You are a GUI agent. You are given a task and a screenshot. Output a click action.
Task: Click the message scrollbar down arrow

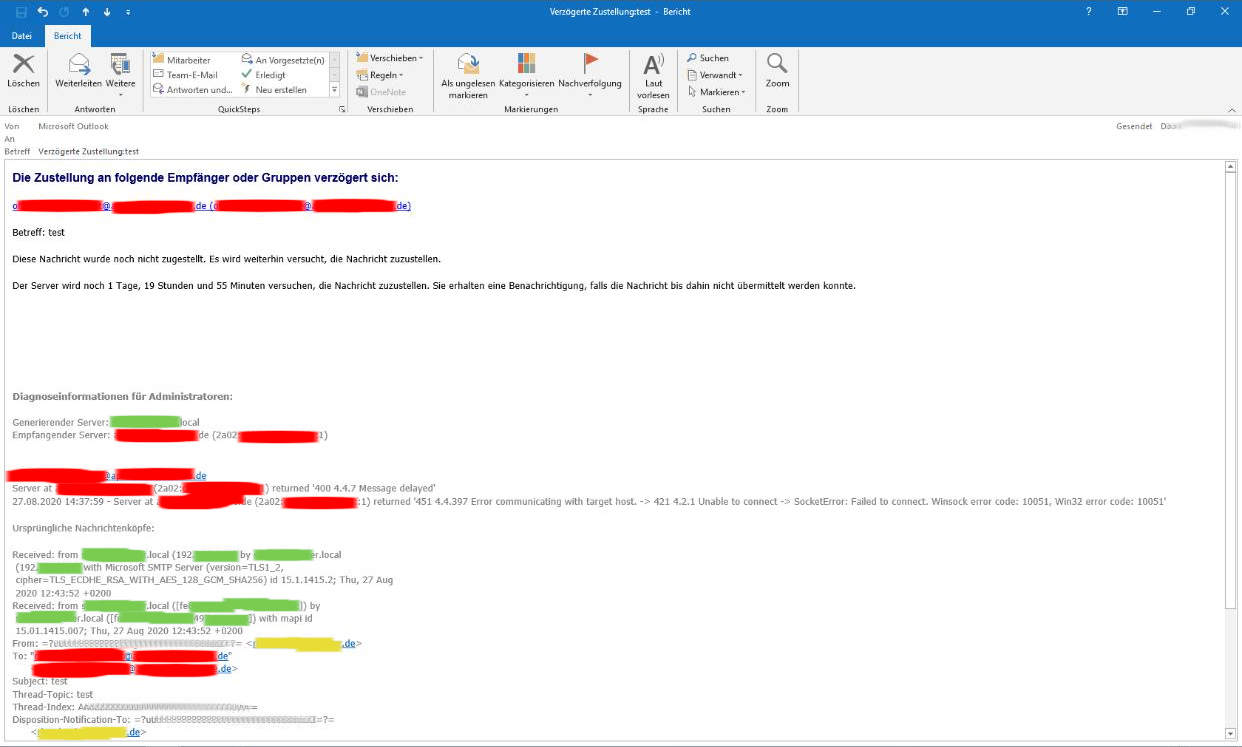(x=1230, y=733)
